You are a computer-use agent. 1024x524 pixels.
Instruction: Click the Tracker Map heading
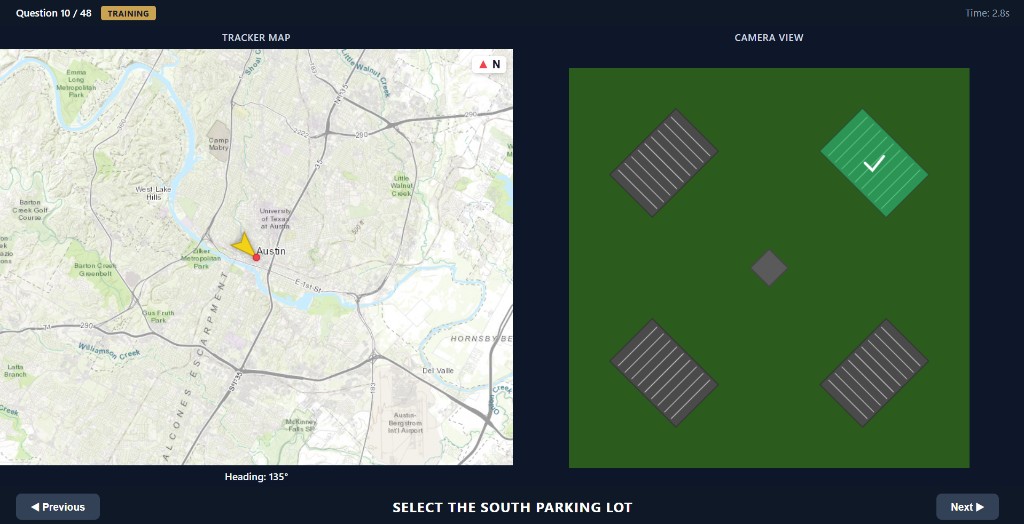(x=256, y=38)
